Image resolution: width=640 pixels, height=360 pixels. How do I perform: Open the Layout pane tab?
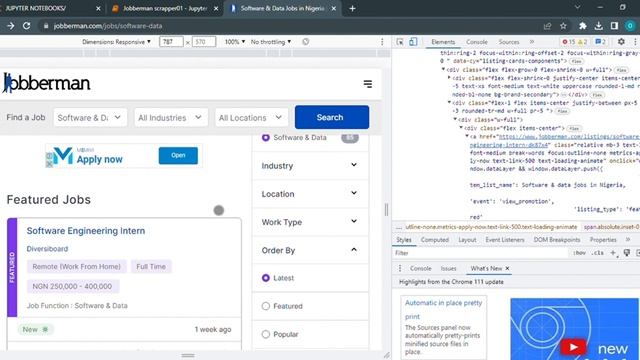click(x=467, y=240)
